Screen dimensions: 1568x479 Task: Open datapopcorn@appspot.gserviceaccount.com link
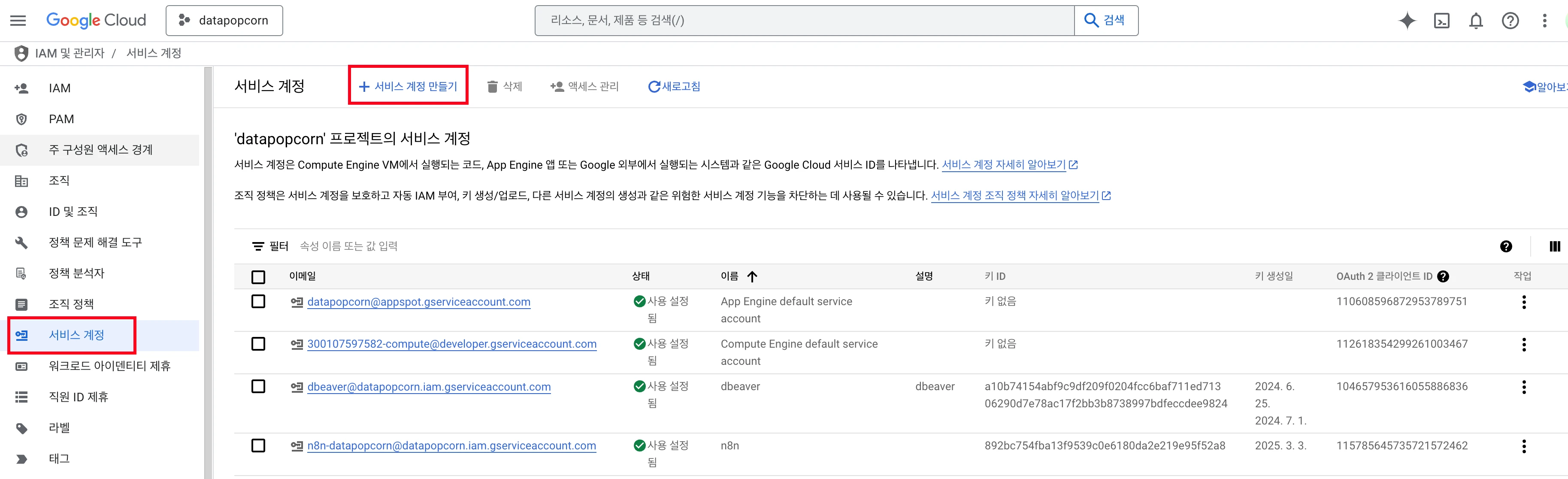point(419,302)
